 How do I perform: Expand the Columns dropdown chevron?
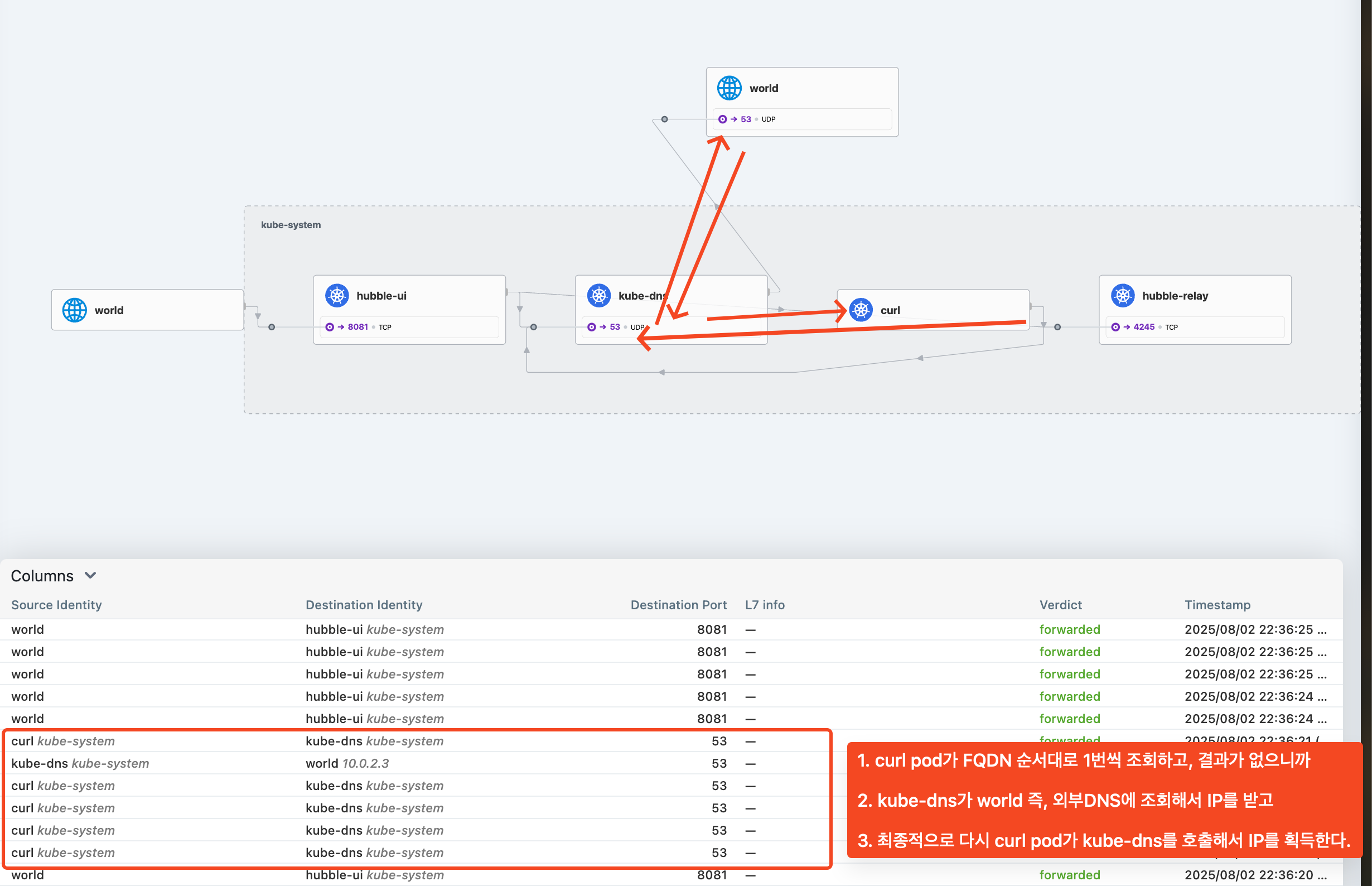(x=90, y=575)
